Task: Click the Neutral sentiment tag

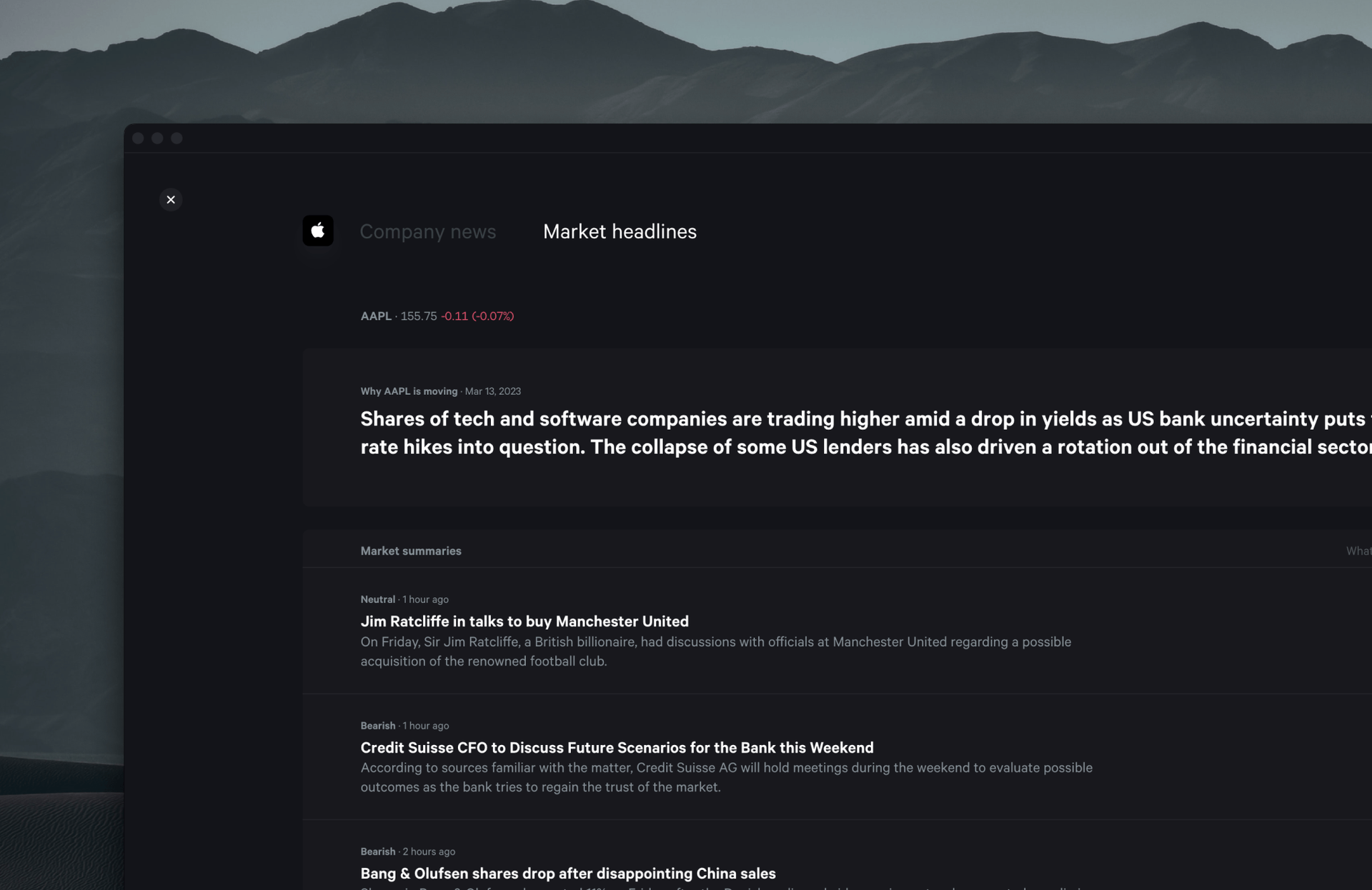Action: (377, 600)
